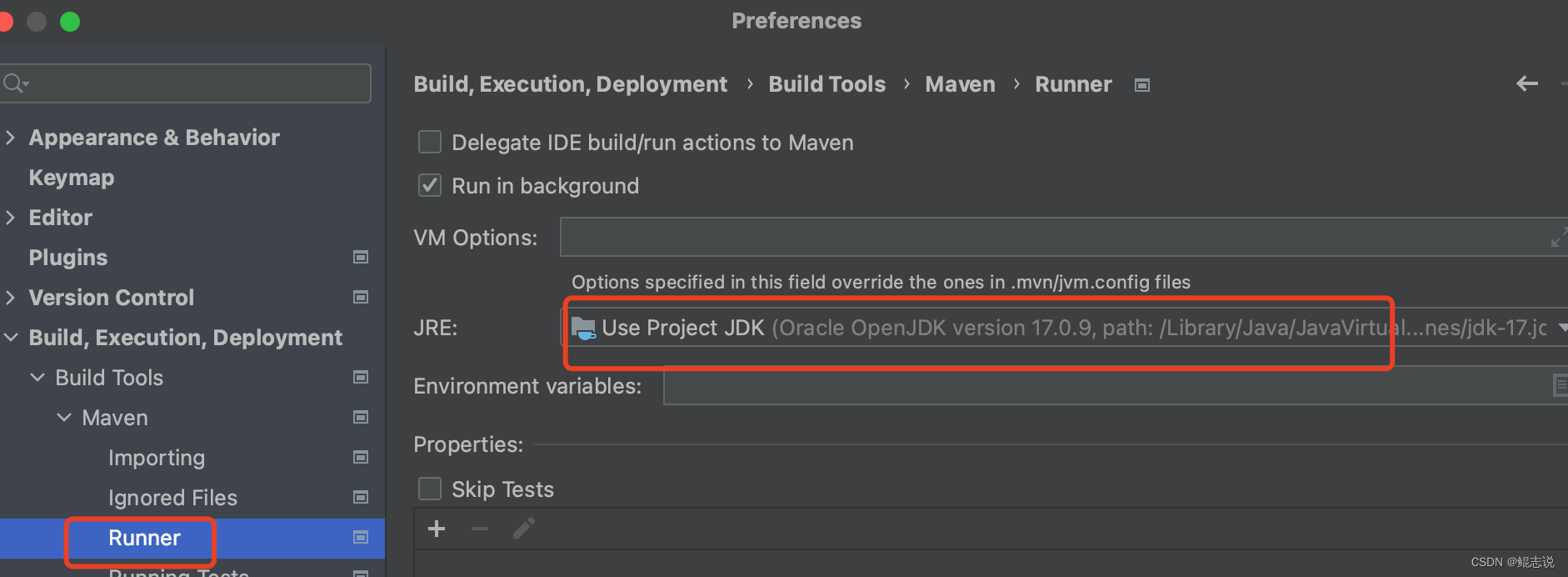Expand the Appearance & Behavior section
1568x577 pixels.
(x=10, y=137)
